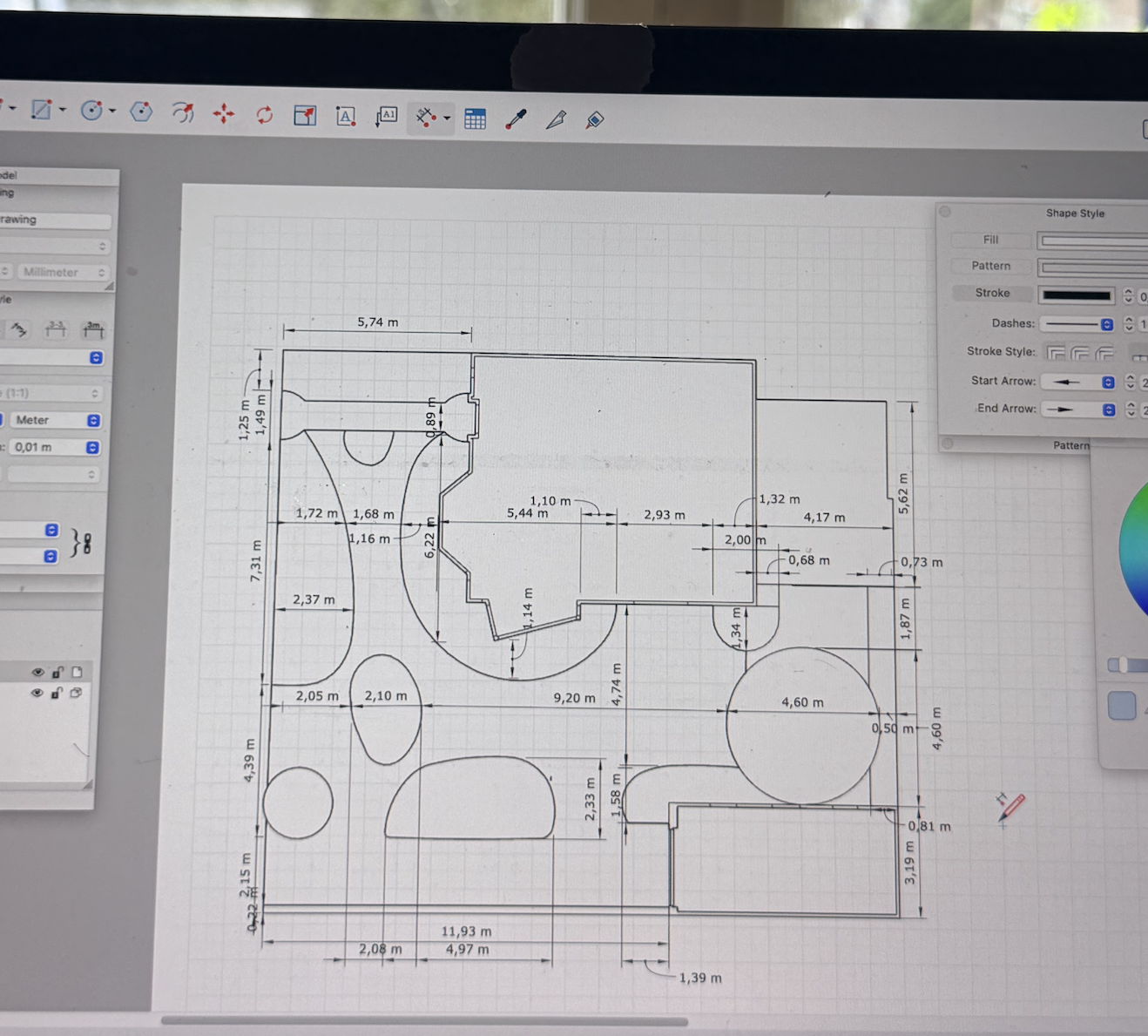The height and width of the screenshot is (1036, 1148).
Task: Select the paint fill tool at toolbar end
Action: (595, 120)
